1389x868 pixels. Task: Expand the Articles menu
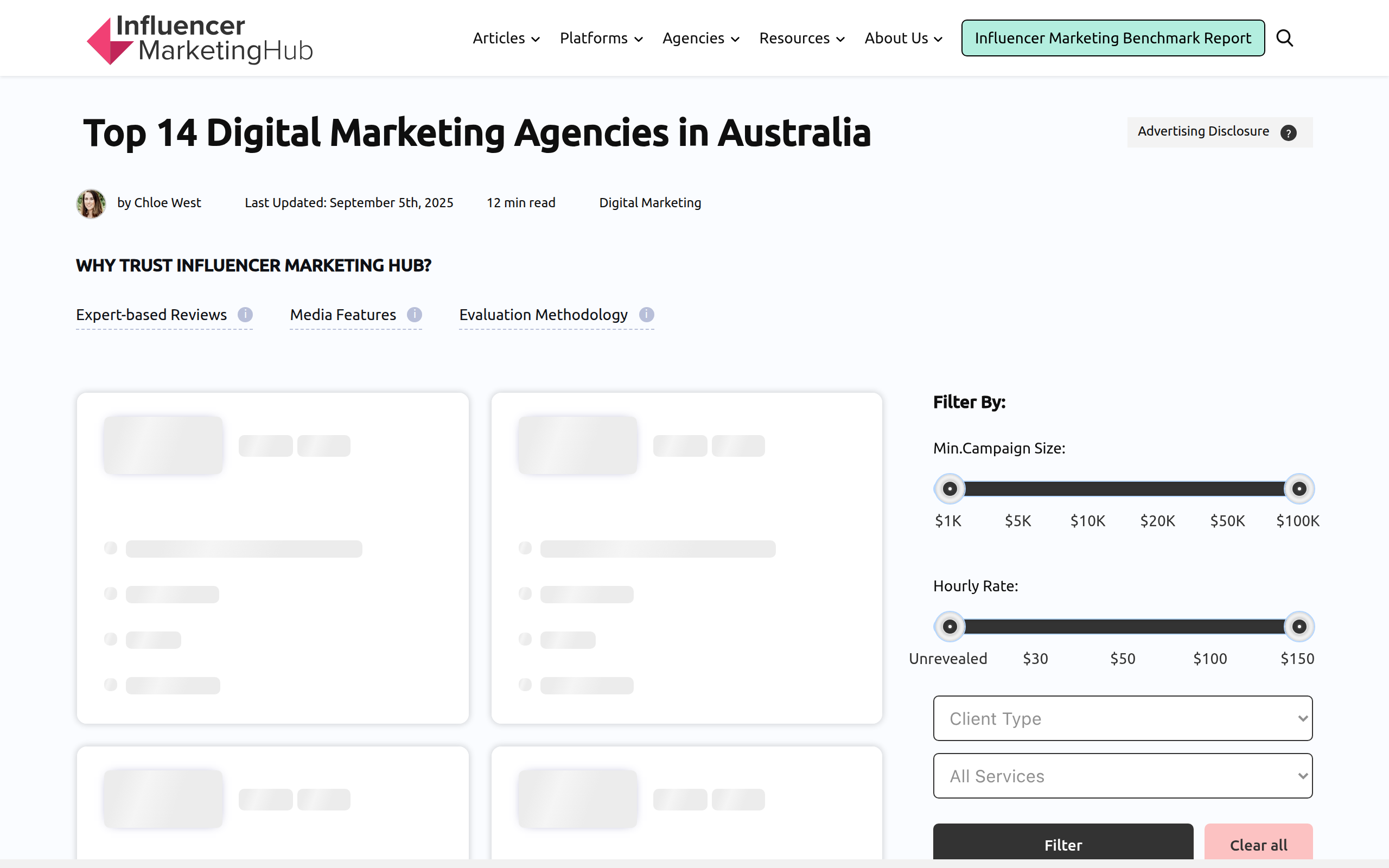pos(506,39)
